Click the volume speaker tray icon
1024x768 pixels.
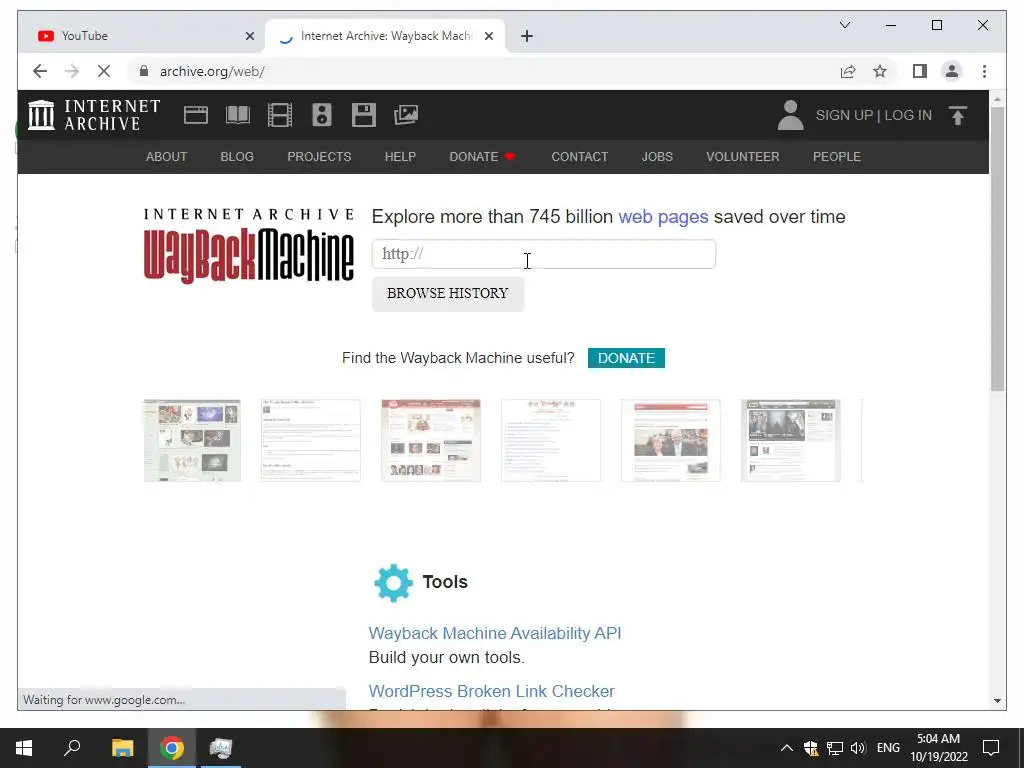pyautogui.click(x=858, y=748)
